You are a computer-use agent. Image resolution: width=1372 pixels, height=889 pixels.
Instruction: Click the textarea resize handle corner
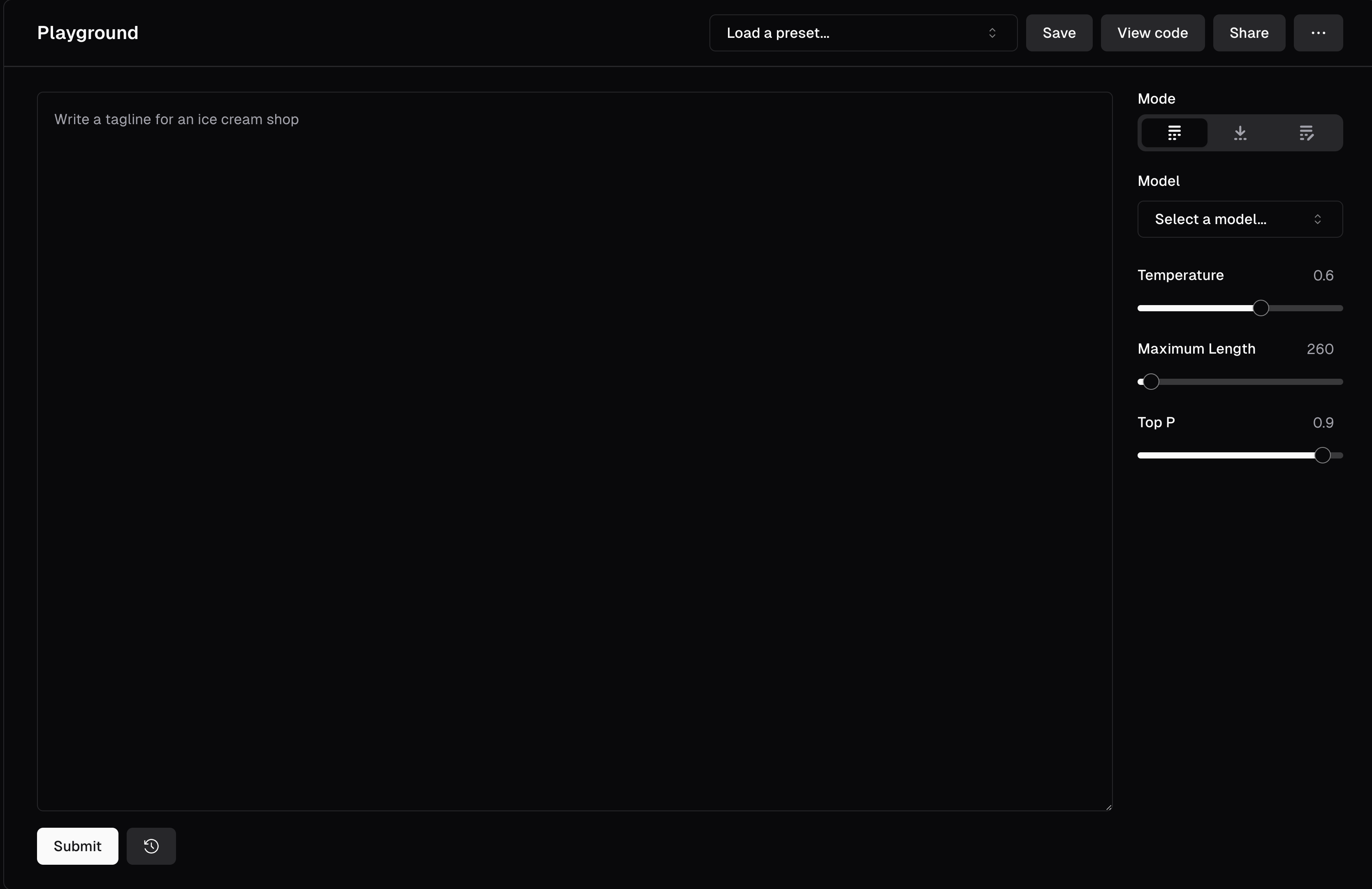pyautogui.click(x=1108, y=807)
